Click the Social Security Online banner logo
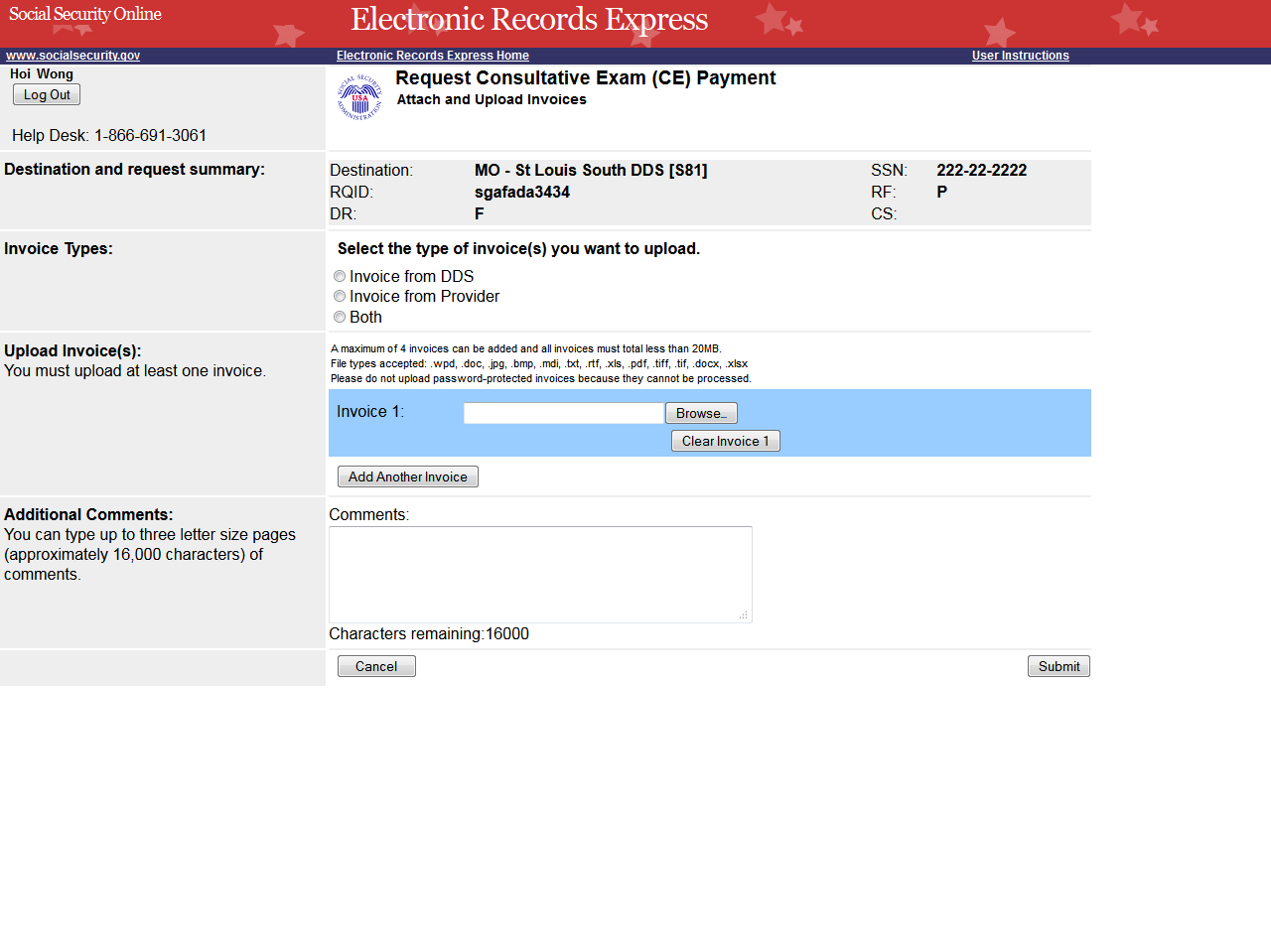The height and width of the screenshot is (952, 1271). coord(85,15)
